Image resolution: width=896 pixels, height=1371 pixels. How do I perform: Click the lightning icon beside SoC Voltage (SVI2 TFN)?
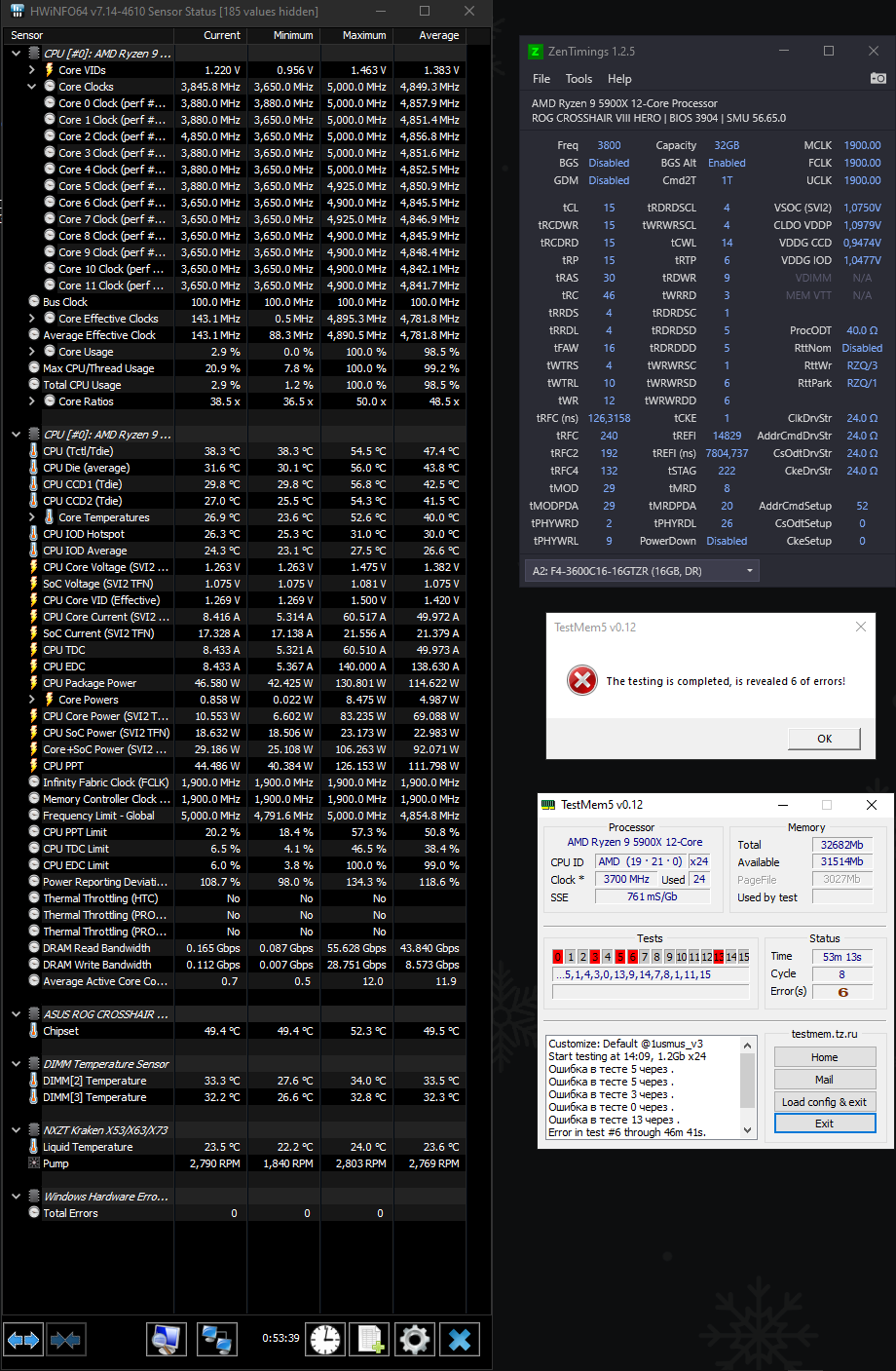click(34, 584)
